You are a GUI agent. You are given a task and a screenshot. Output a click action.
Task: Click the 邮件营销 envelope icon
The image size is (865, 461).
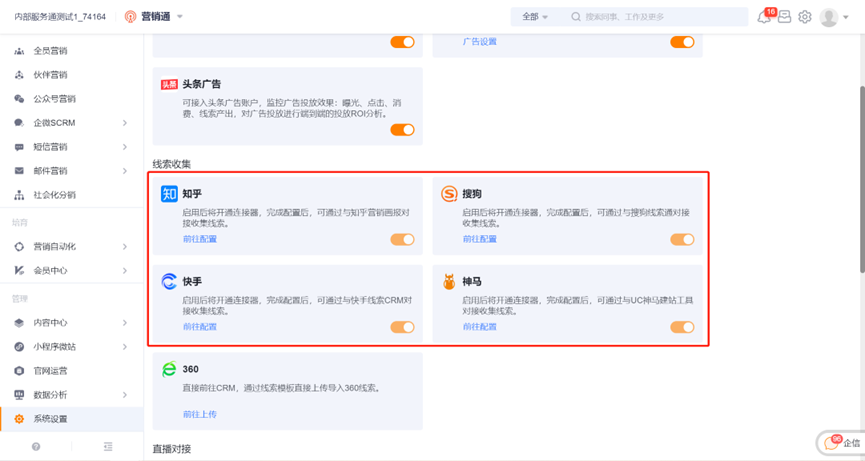(19, 171)
